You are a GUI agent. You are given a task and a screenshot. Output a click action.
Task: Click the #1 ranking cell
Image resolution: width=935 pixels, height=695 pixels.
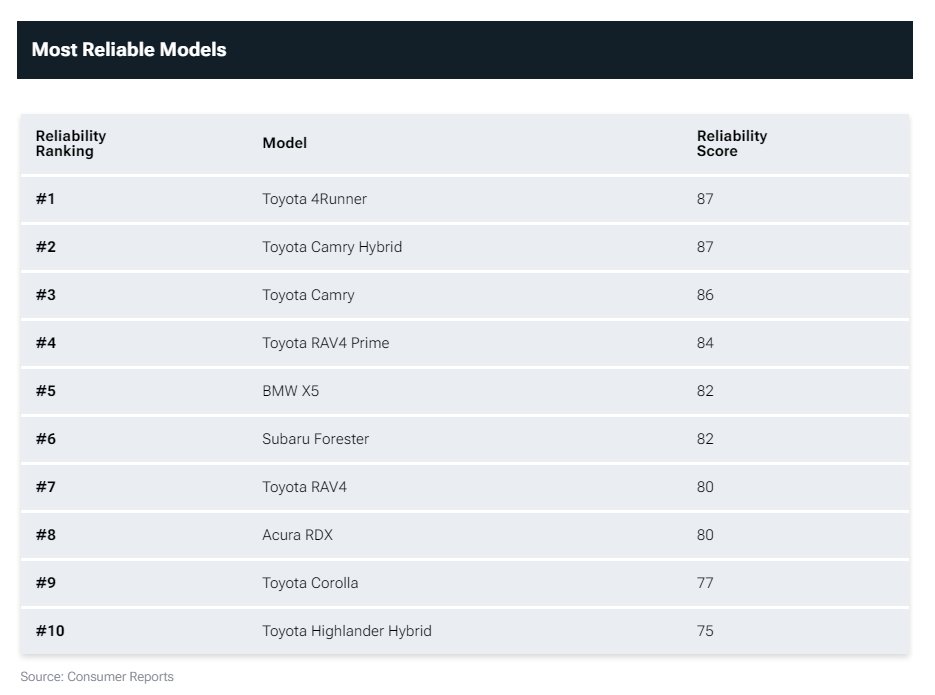pos(45,199)
